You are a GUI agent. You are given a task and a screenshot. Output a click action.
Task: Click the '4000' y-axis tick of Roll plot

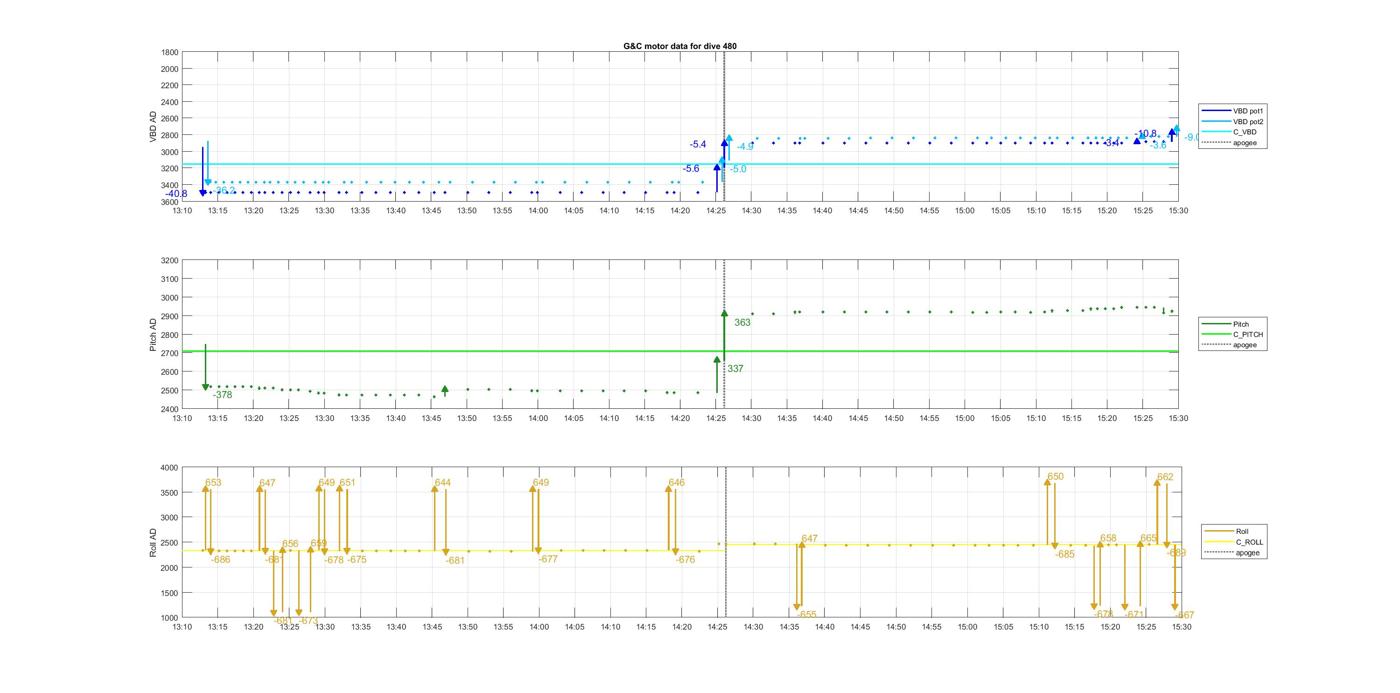pos(170,468)
